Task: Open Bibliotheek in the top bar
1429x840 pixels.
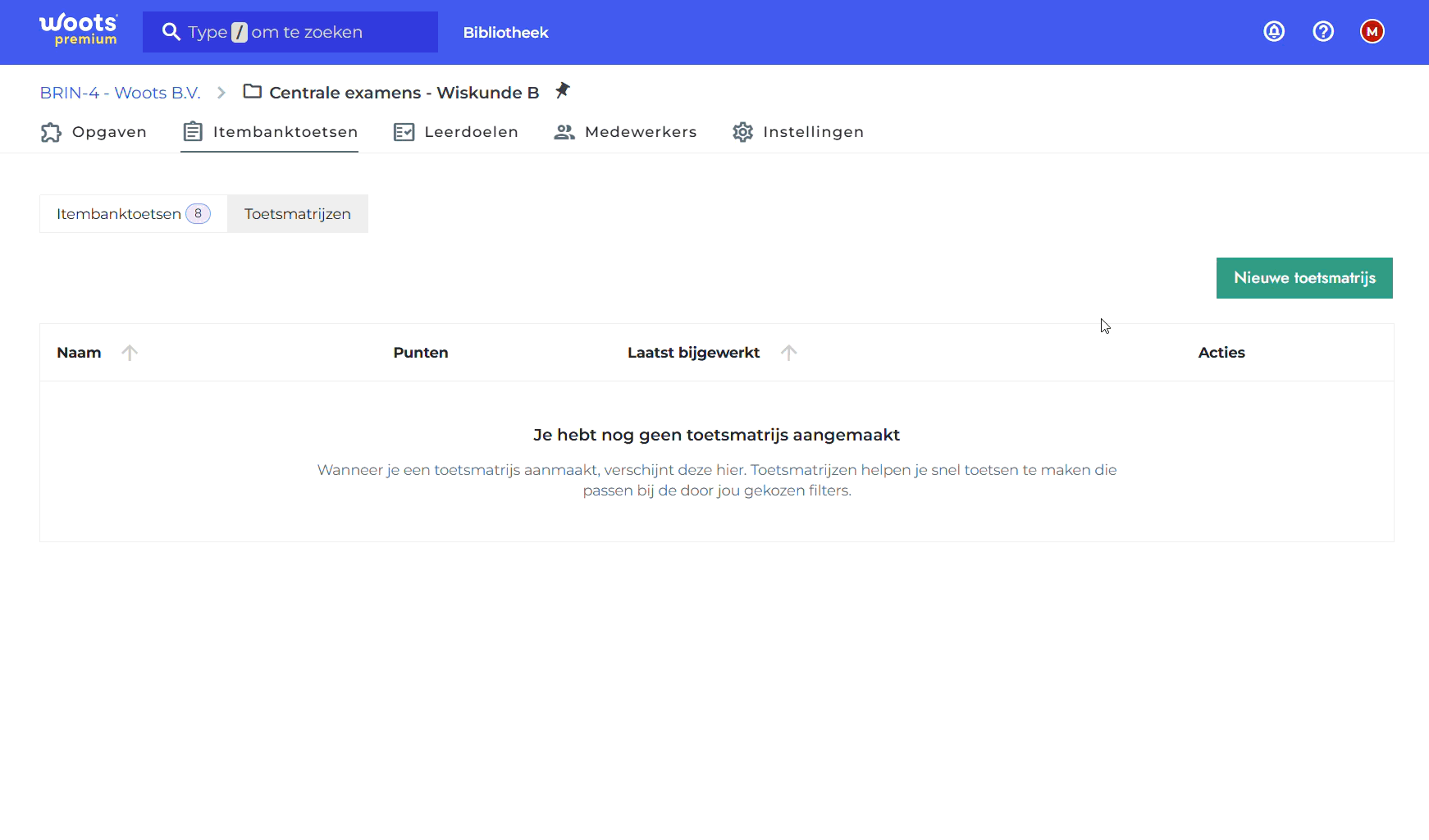Action: click(x=505, y=33)
